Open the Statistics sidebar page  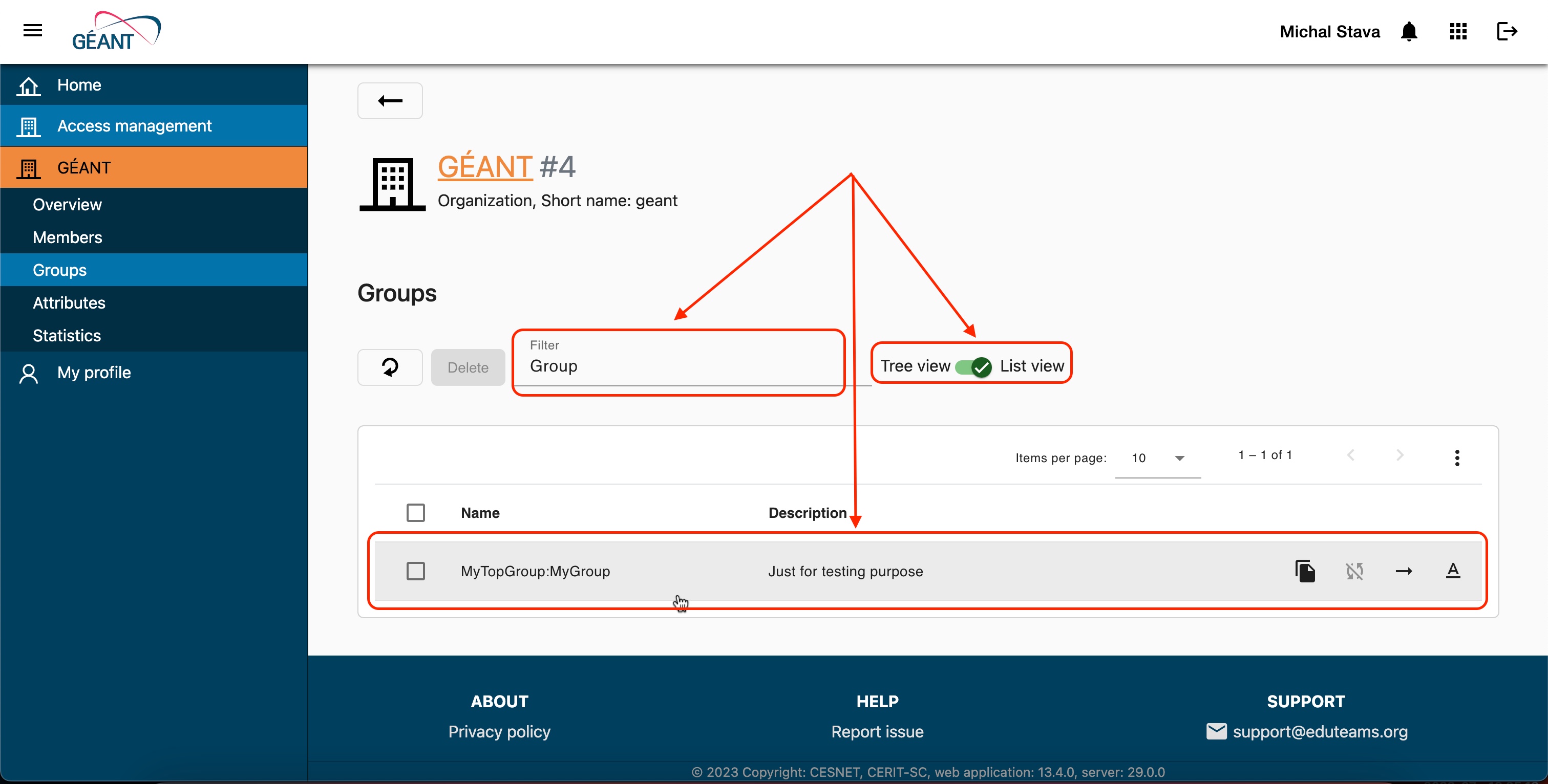tap(154, 335)
